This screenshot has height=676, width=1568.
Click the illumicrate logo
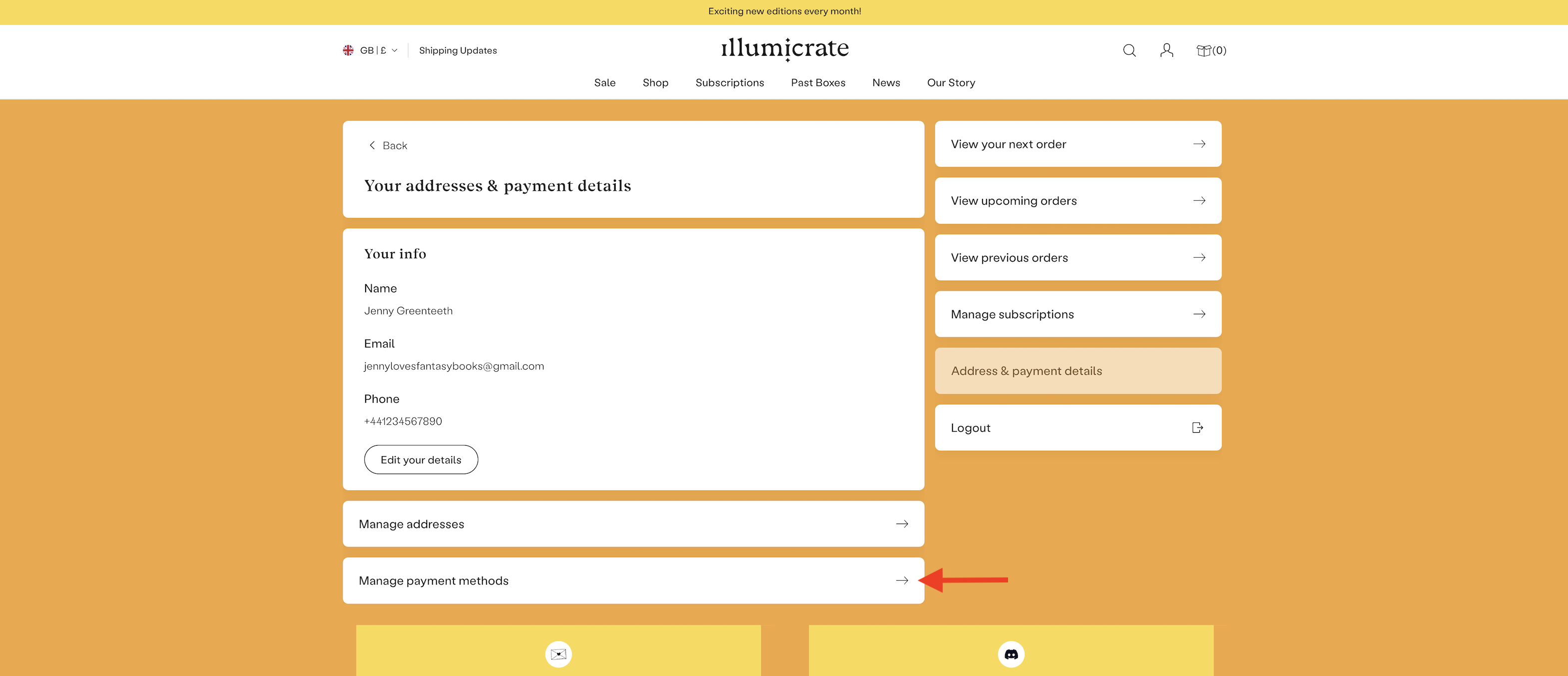point(785,48)
